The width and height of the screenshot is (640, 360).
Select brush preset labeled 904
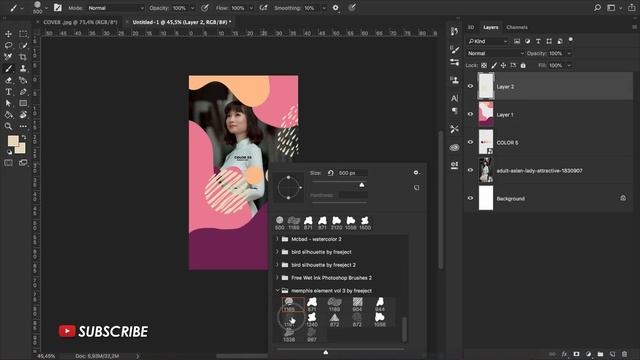[357, 304]
